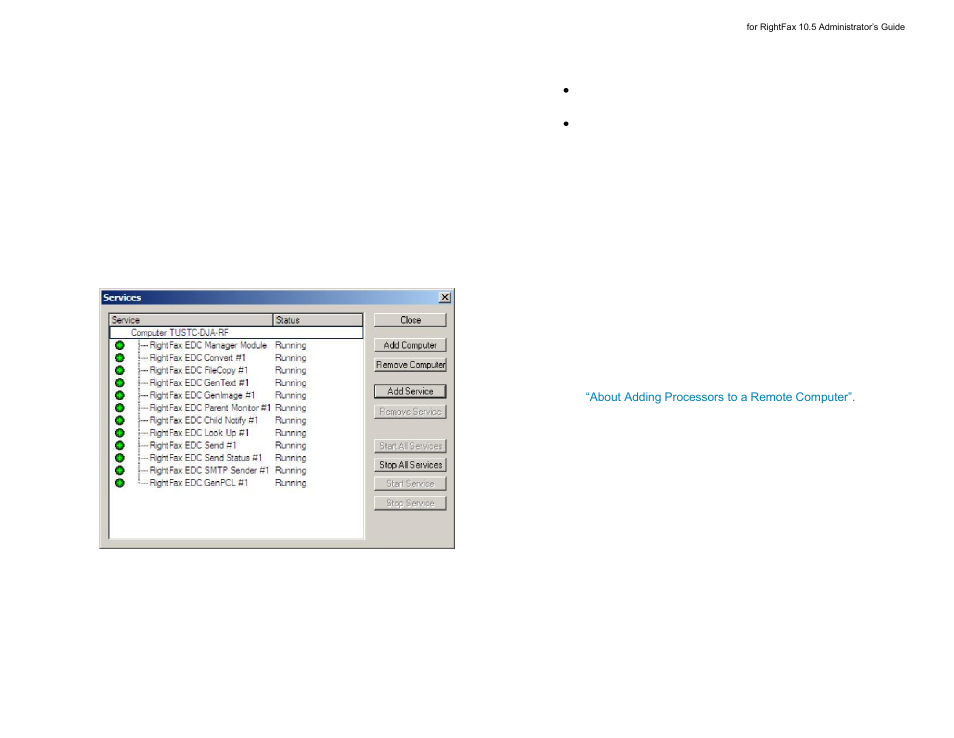Image resolution: width=954 pixels, height=738 pixels.
Task: Click Running status of EDC Send #1
Action: [x=290, y=445]
